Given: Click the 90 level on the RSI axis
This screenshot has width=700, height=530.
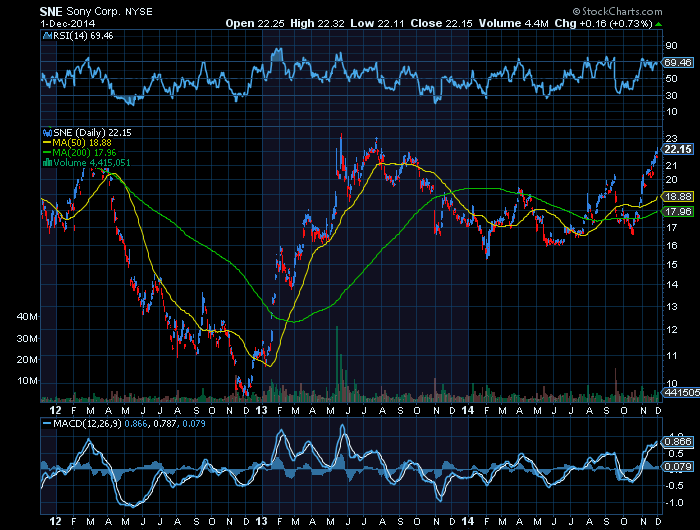Looking at the screenshot, I should click(671, 46).
